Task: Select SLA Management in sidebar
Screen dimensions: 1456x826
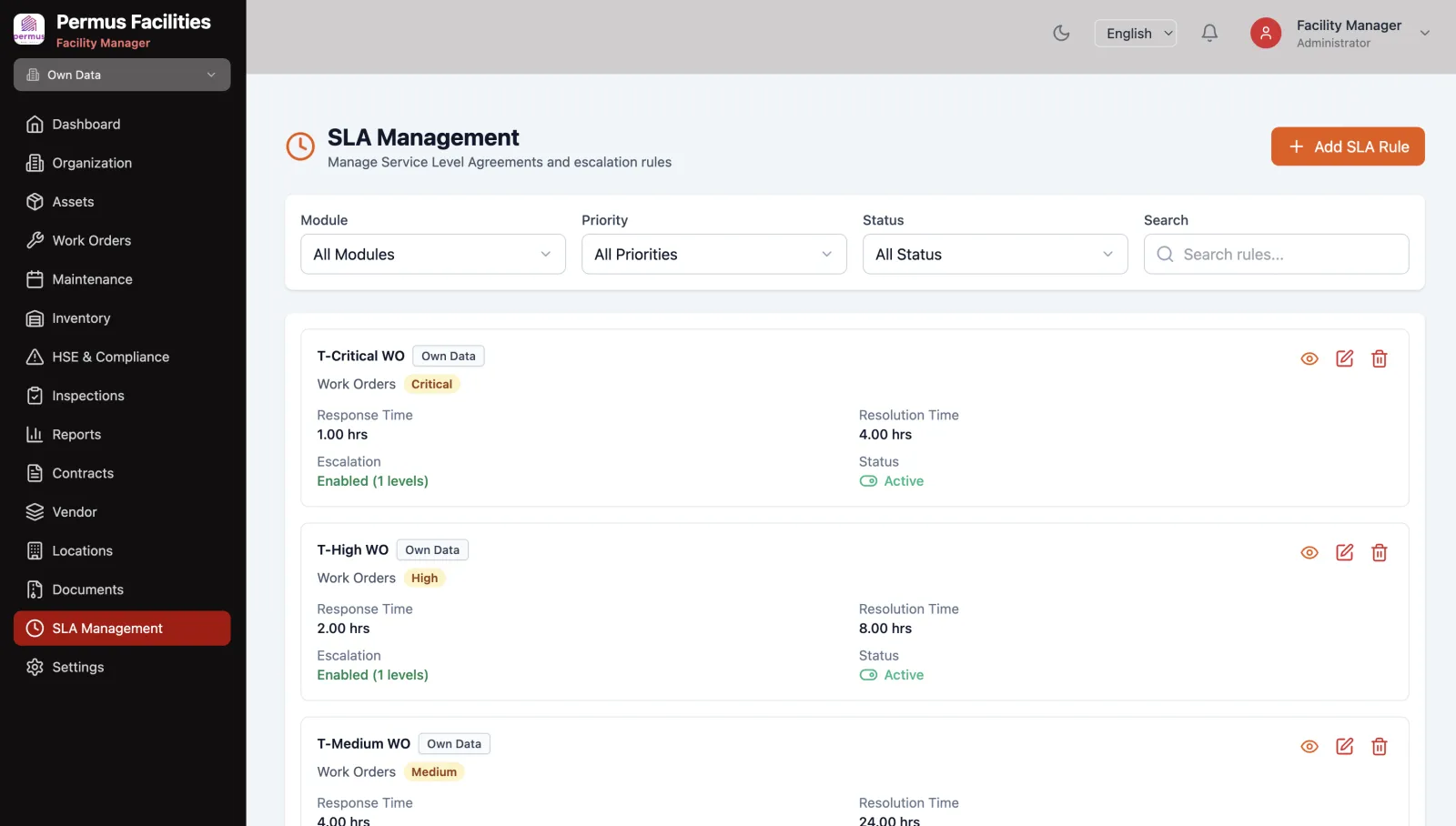Action: coord(122,629)
